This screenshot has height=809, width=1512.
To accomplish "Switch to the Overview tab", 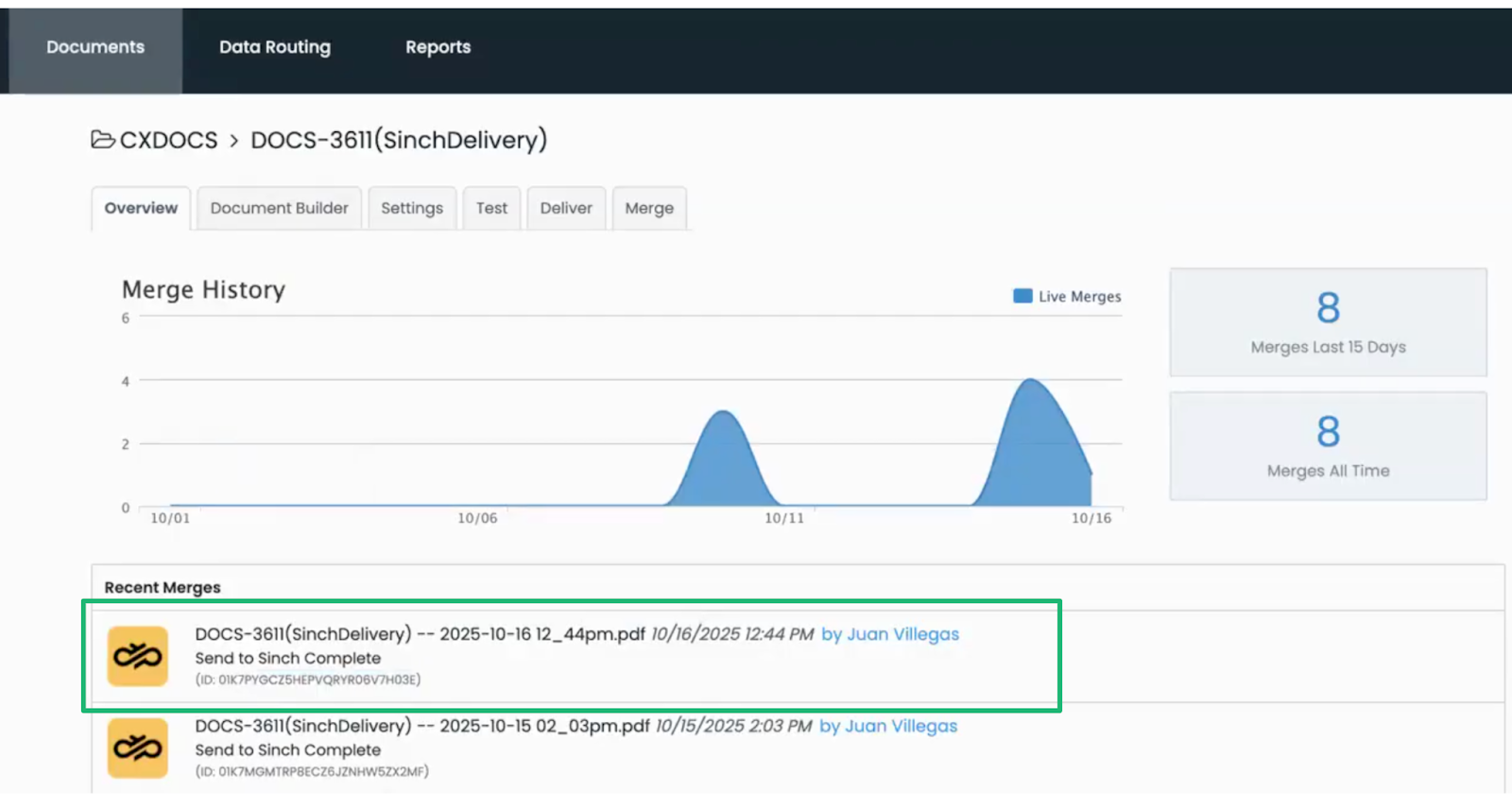I will click(141, 208).
